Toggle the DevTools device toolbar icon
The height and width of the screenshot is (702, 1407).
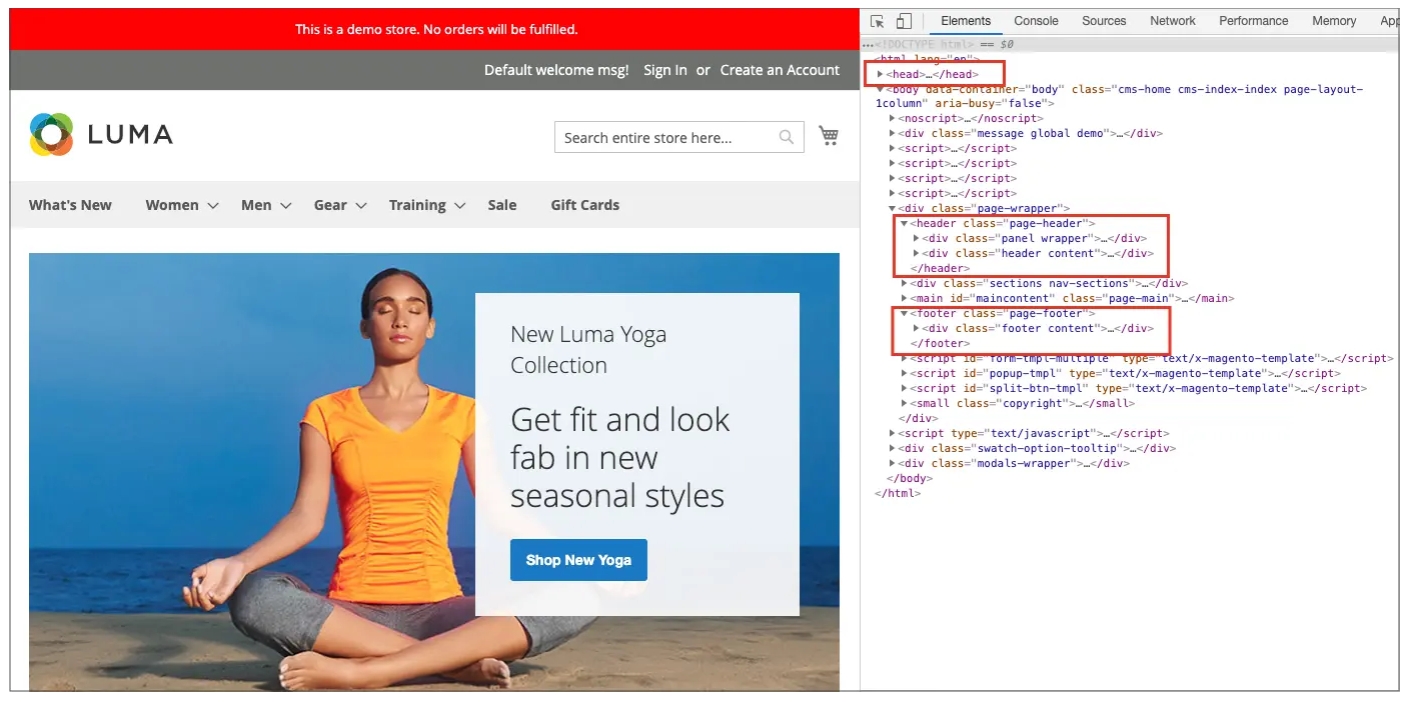pyautogui.click(x=903, y=21)
